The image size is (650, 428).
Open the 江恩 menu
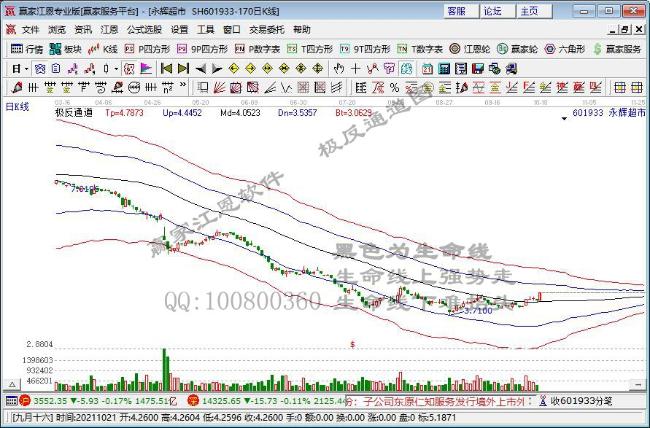109,30
